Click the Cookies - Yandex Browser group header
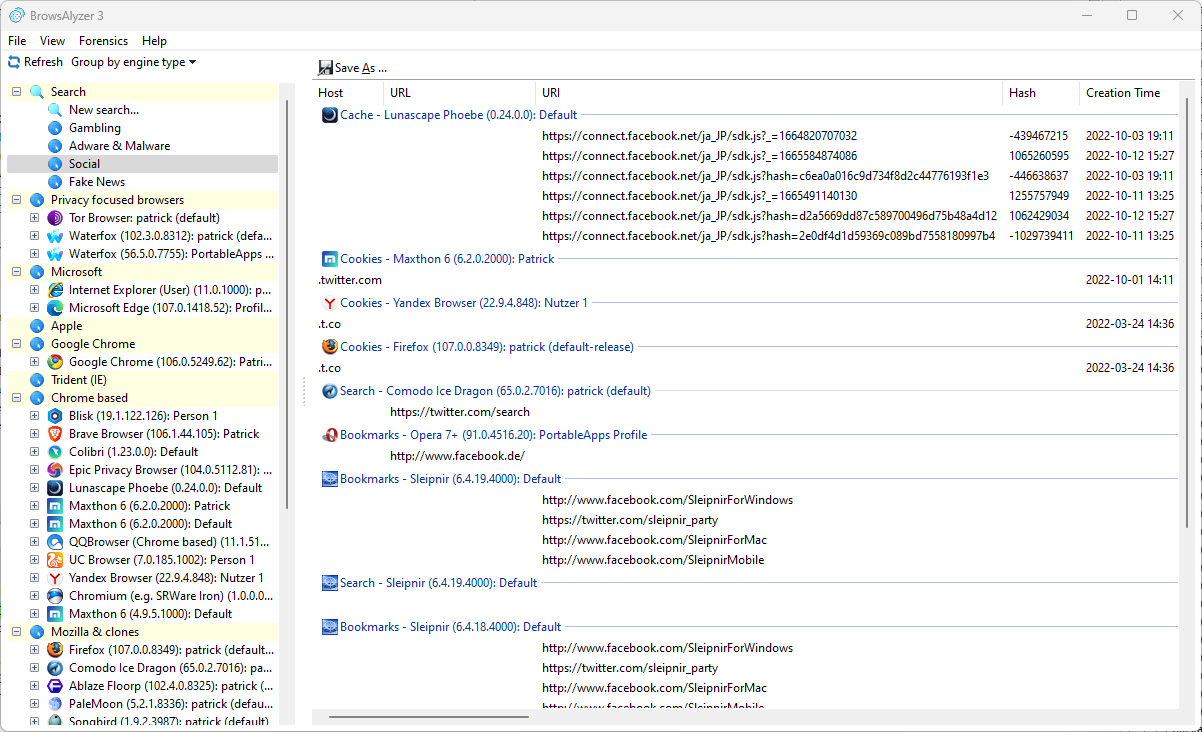This screenshot has width=1202, height=732. point(464,303)
